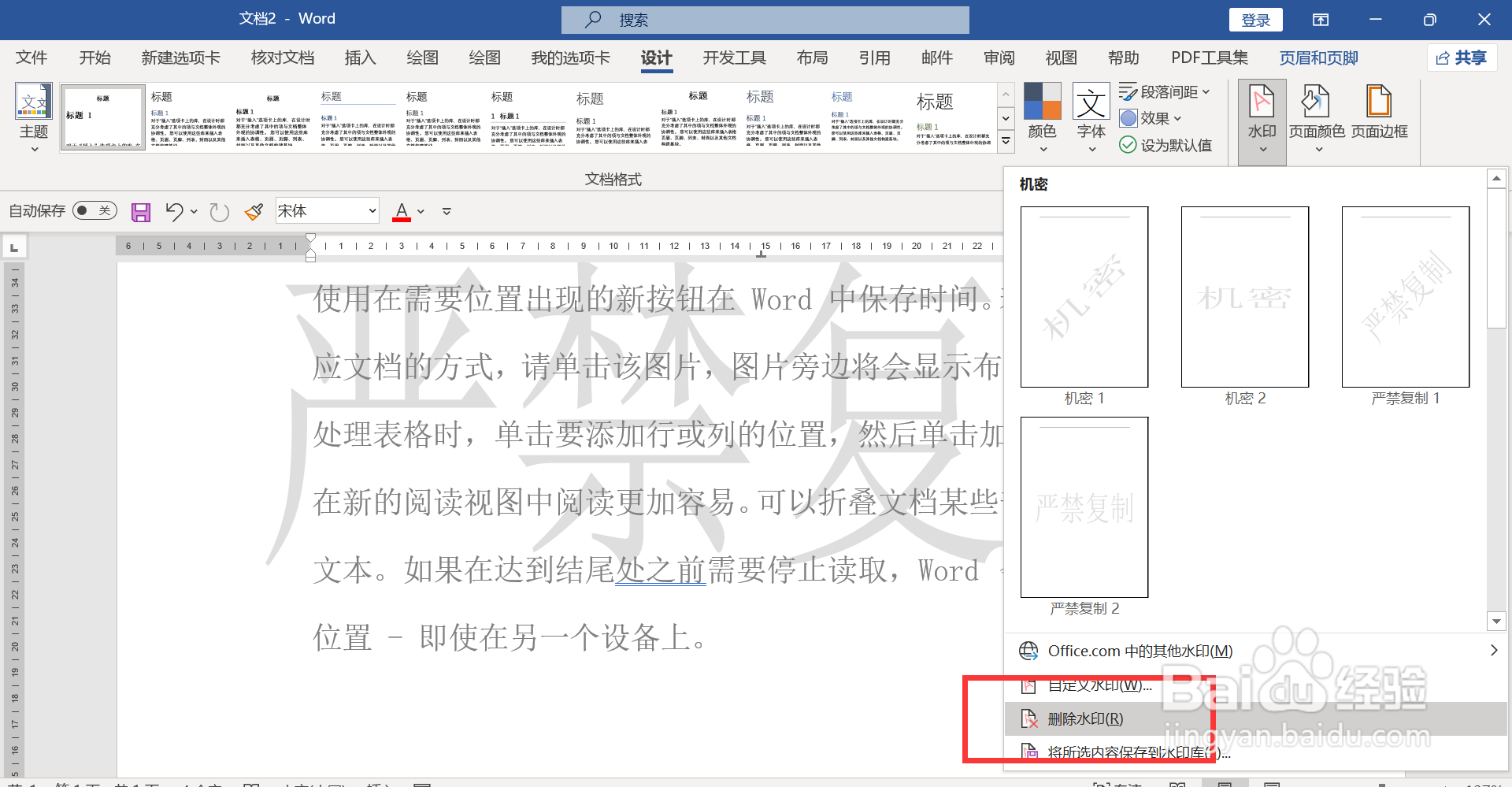Switch to the 插入 tab

pyautogui.click(x=360, y=58)
